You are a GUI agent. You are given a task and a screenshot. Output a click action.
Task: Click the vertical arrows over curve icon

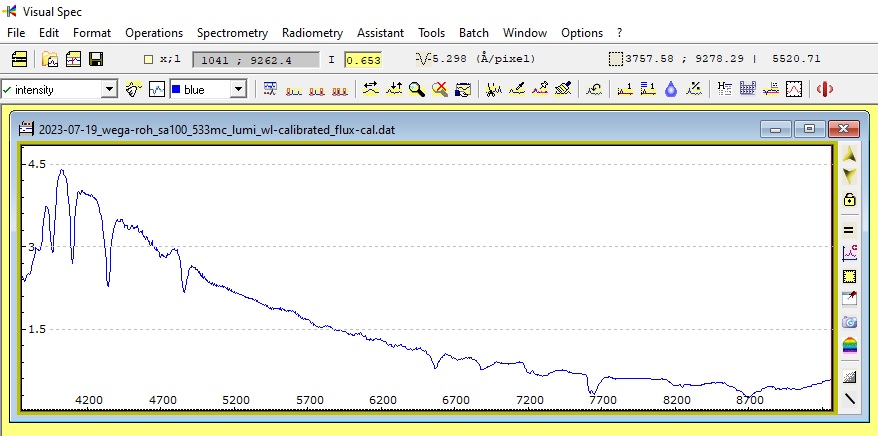[x=394, y=89]
